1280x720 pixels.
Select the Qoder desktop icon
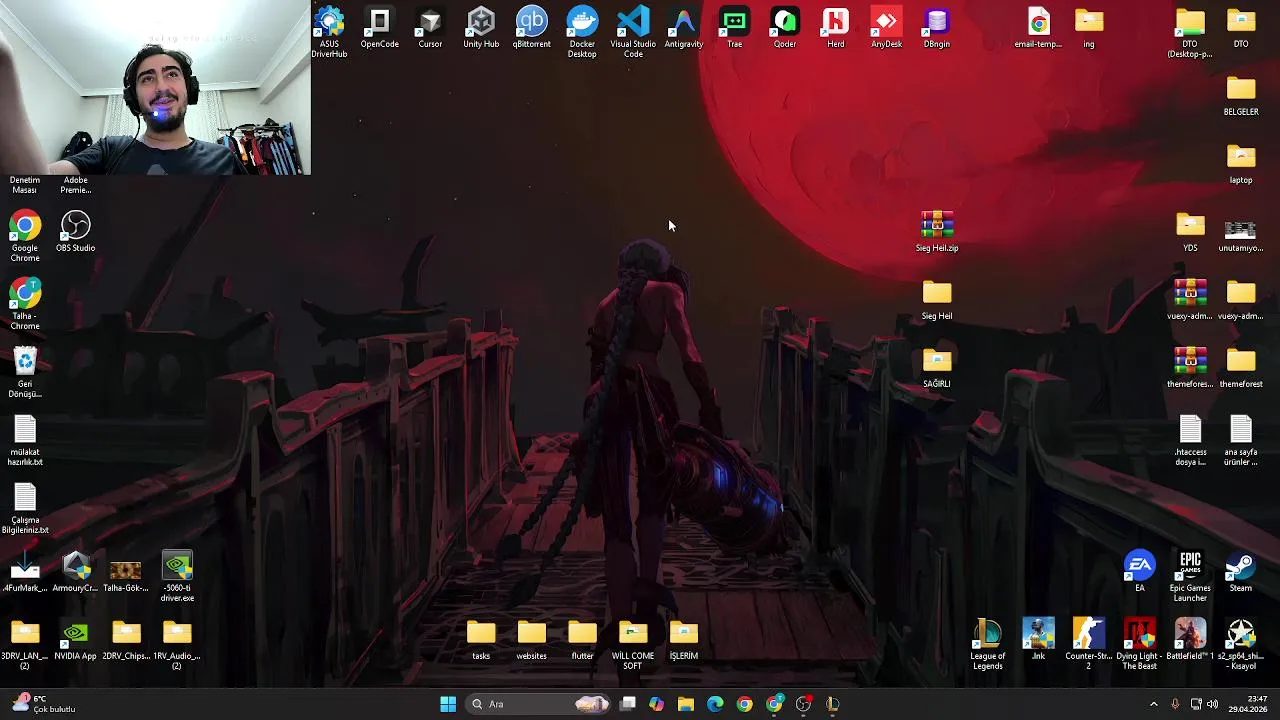click(785, 29)
